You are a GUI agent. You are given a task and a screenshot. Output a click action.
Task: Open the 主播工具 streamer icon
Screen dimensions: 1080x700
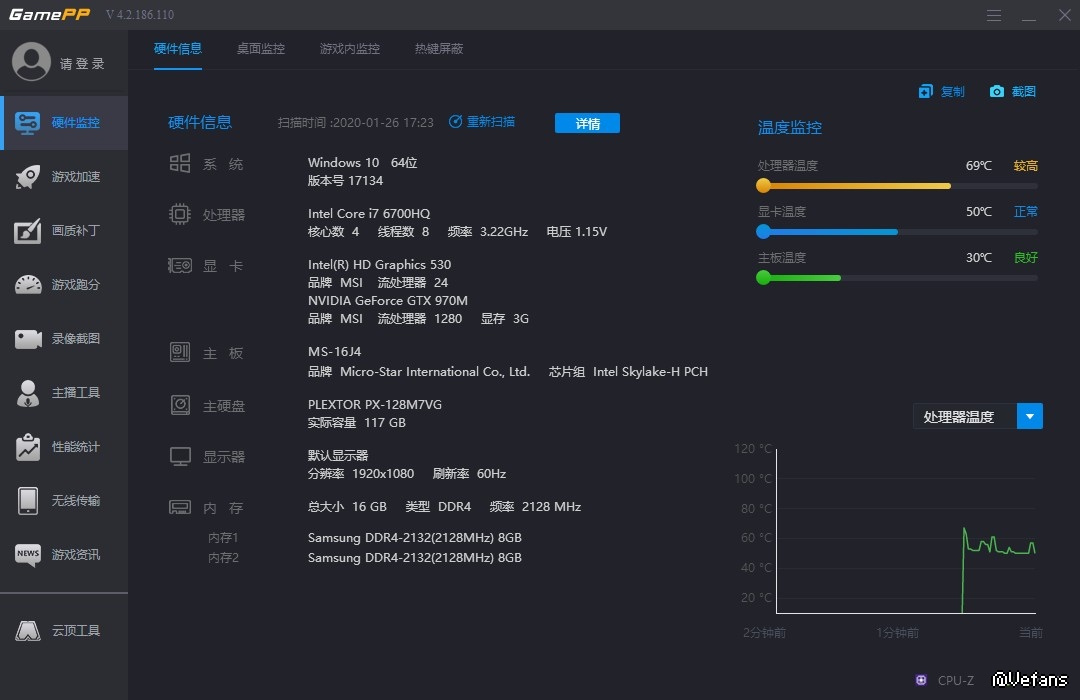[28, 393]
